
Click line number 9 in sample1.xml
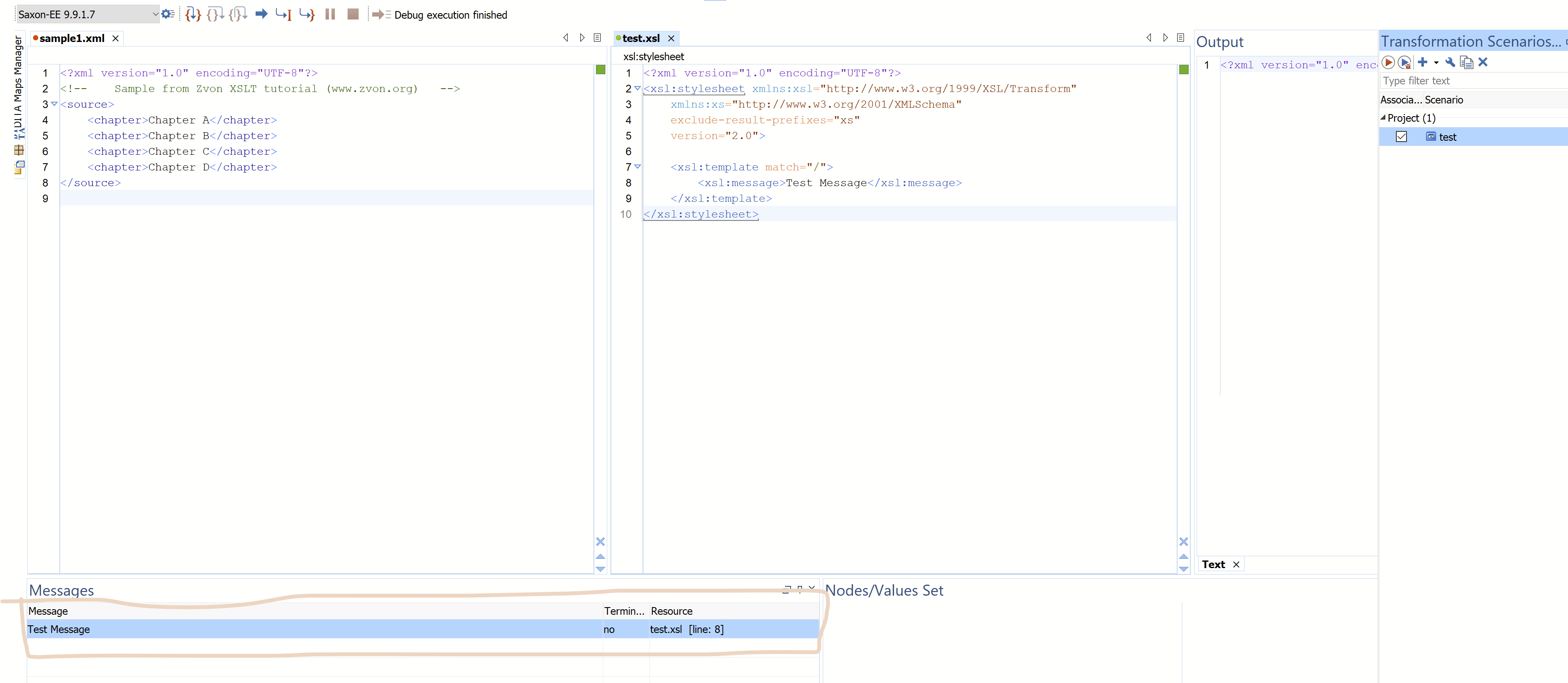[x=45, y=198]
